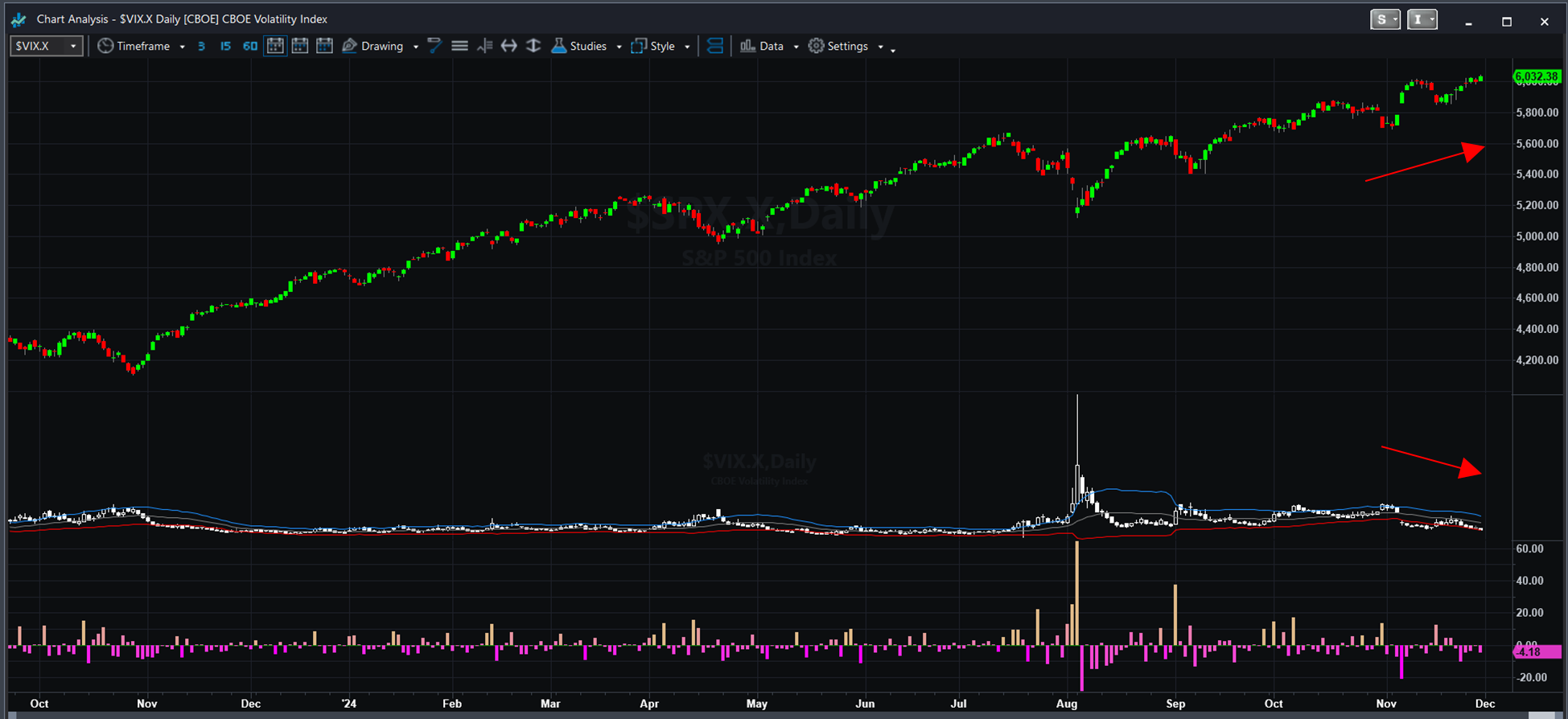Click the vertical line pointer toolbar icon
This screenshot has width=1568, height=719.
point(484,46)
